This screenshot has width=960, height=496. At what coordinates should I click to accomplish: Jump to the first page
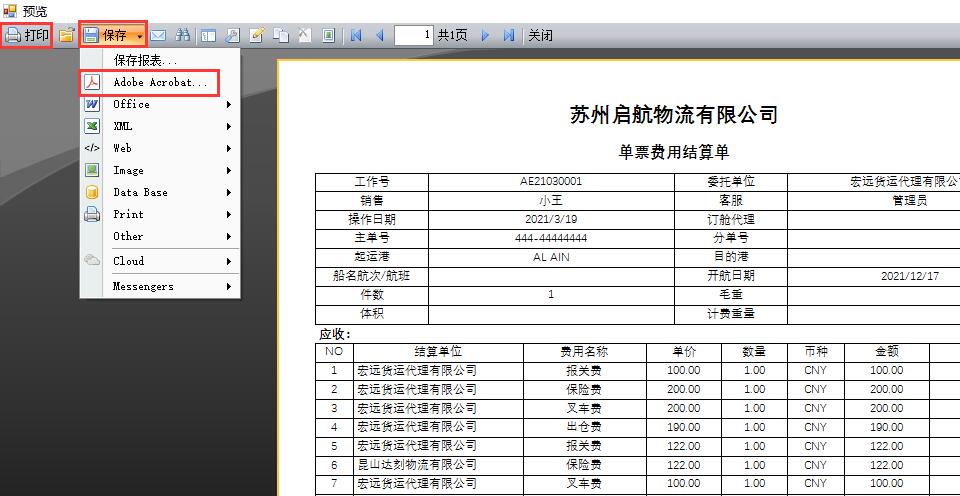tap(356, 36)
